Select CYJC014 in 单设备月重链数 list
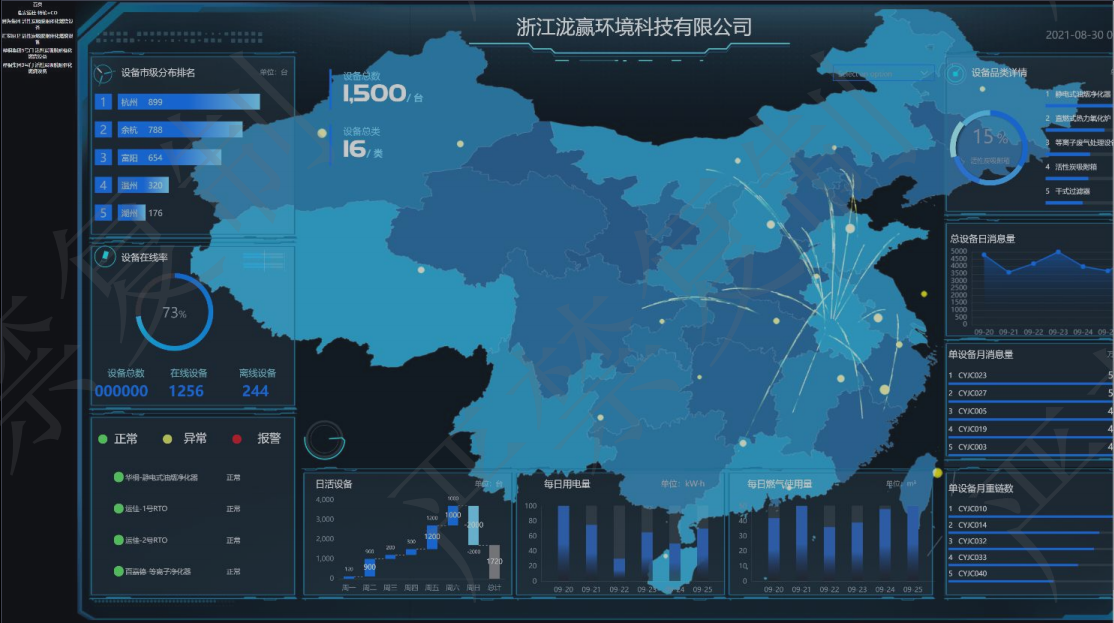The width and height of the screenshot is (1114, 623). click(x=972, y=525)
